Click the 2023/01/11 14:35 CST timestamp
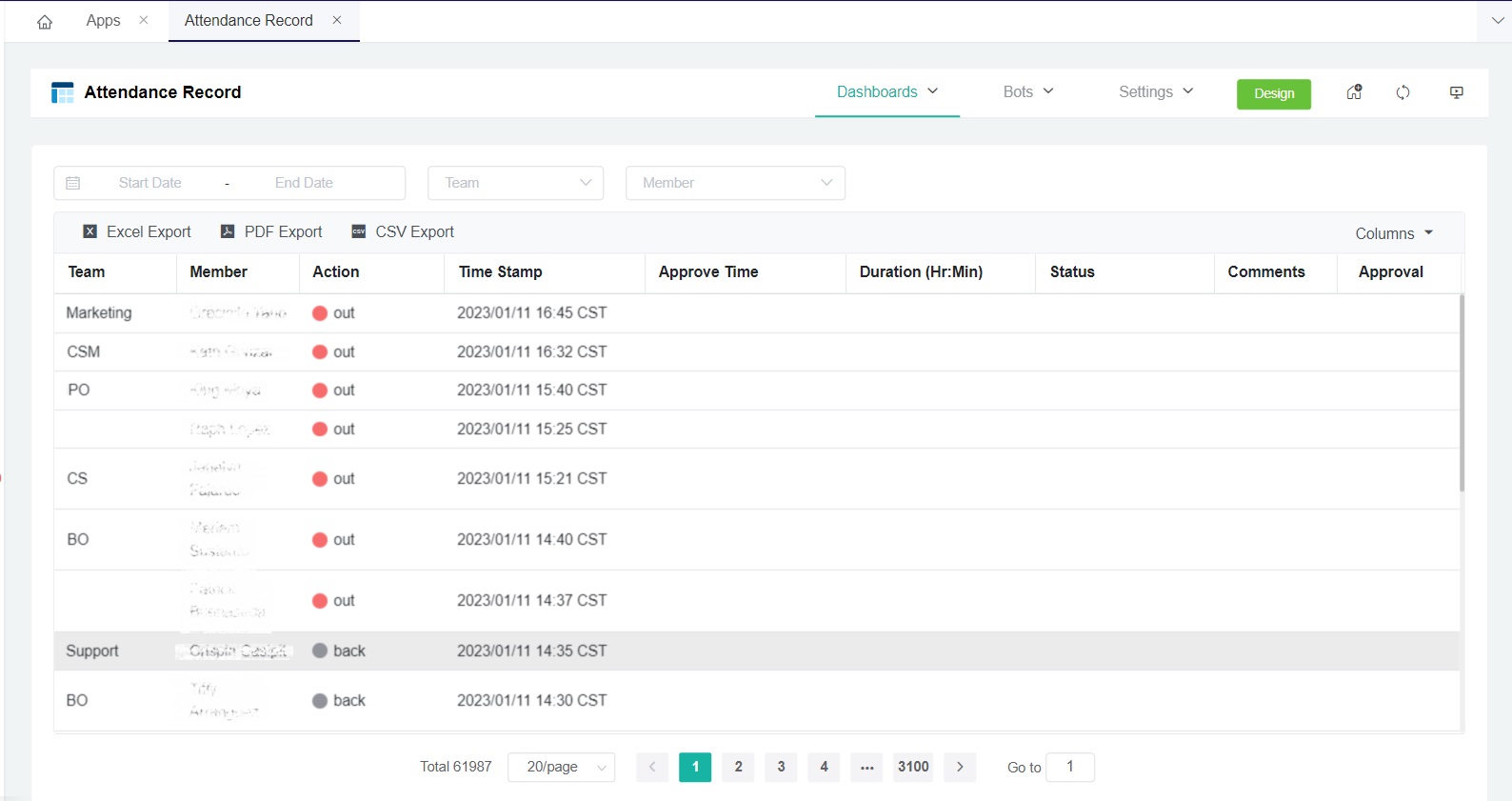The image size is (1512, 801). tap(531, 651)
